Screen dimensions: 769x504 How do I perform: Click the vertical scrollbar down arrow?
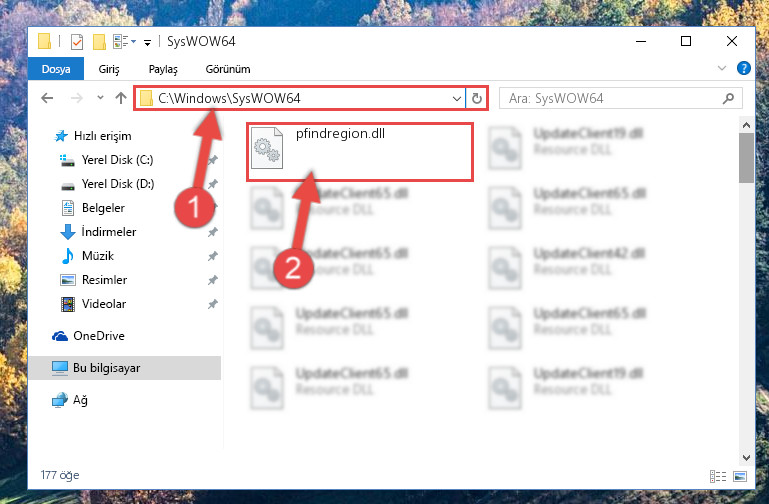point(746,457)
